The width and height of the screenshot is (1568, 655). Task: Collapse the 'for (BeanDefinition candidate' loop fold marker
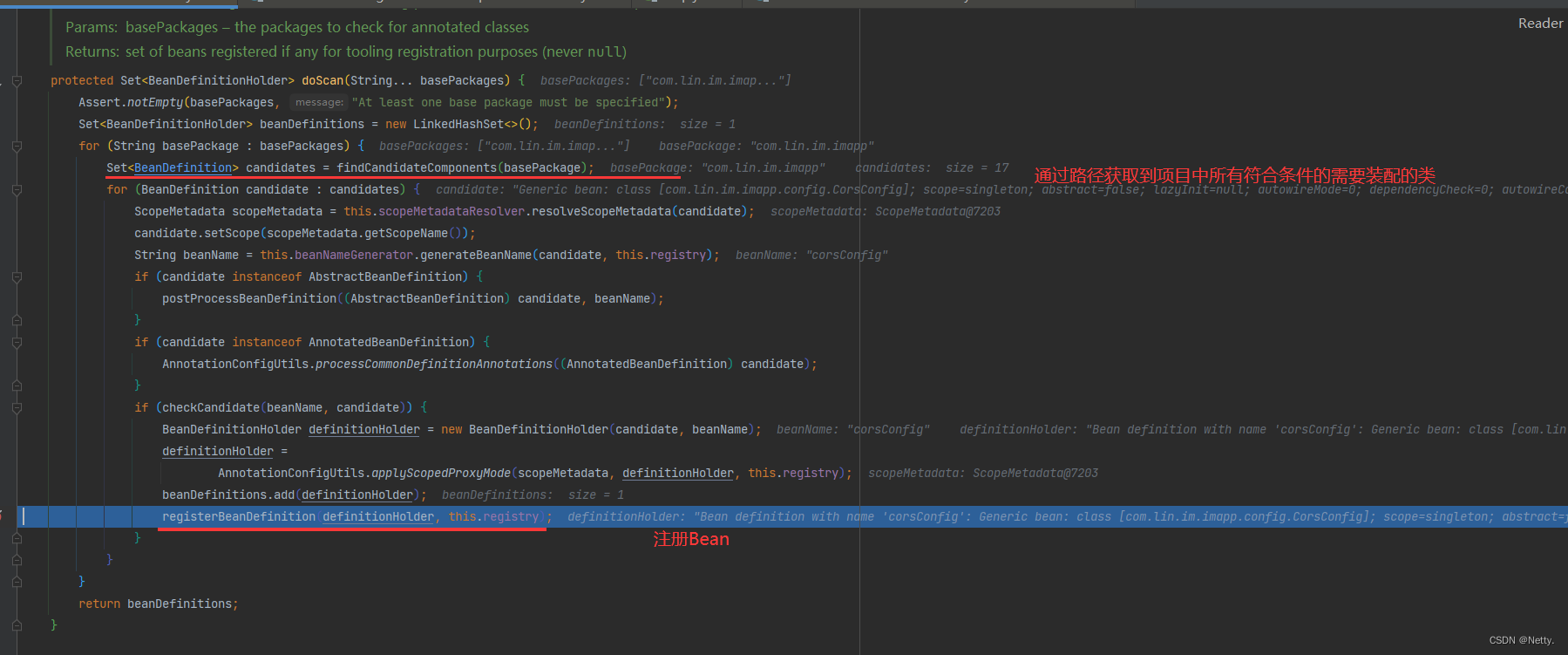click(17, 190)
